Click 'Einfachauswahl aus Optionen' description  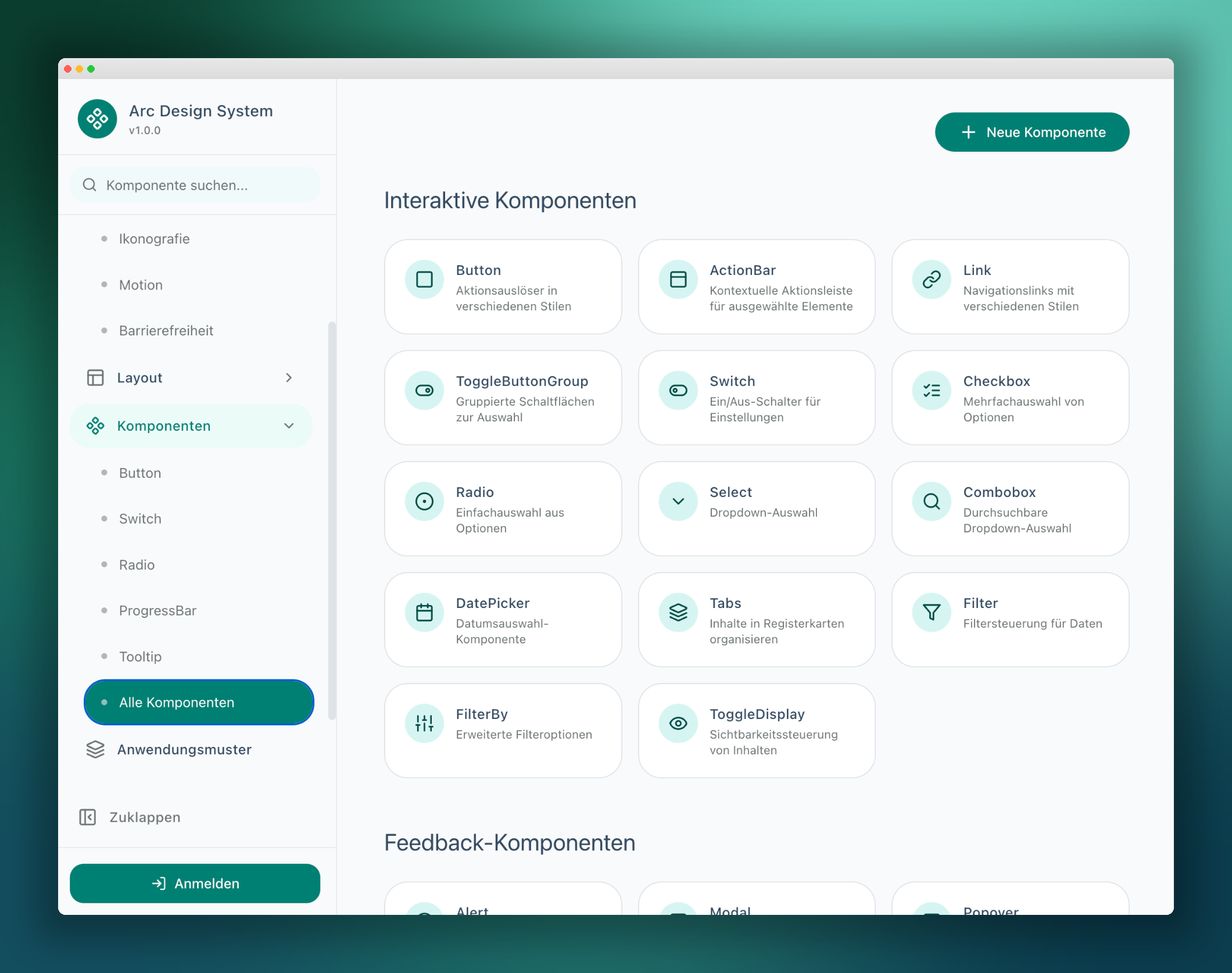(x=510, y=520)
